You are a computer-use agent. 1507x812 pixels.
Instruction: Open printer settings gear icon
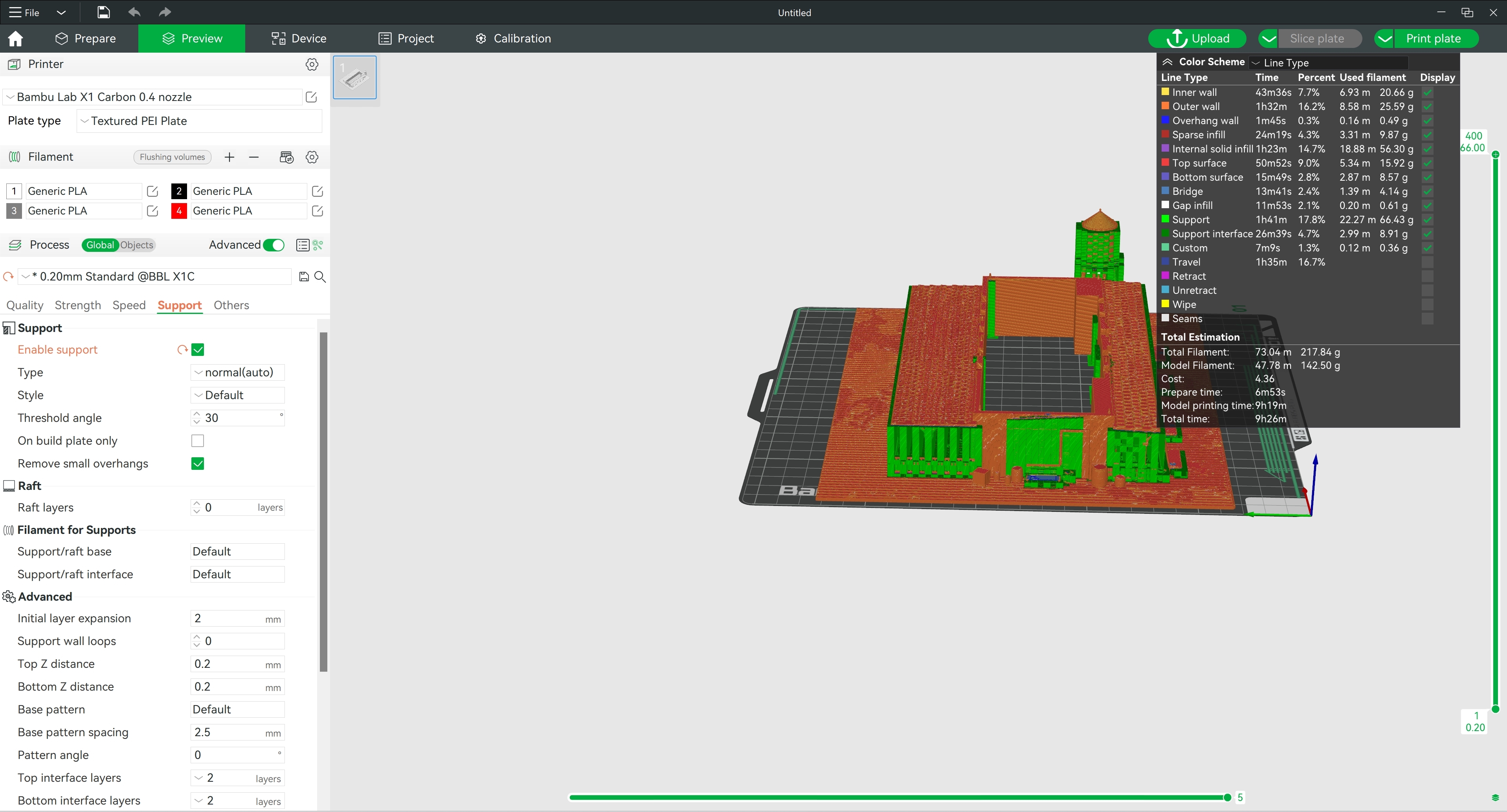tap(312, 64)
